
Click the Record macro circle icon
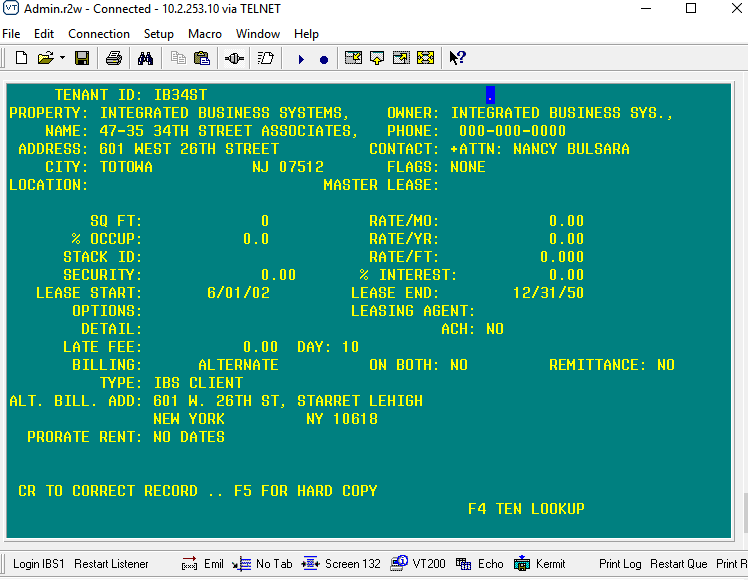click(324, 60)
